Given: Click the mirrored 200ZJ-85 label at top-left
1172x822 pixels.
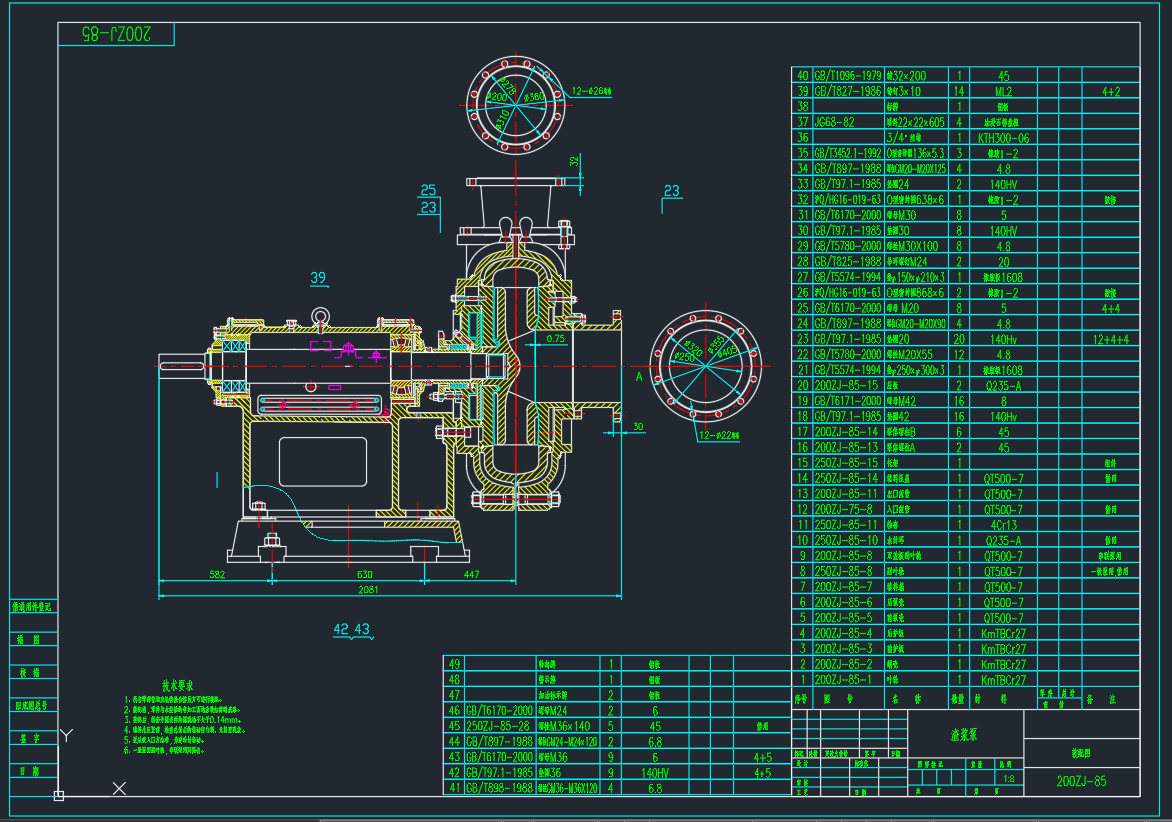Looking at the screenshot, I should [118, 34].
